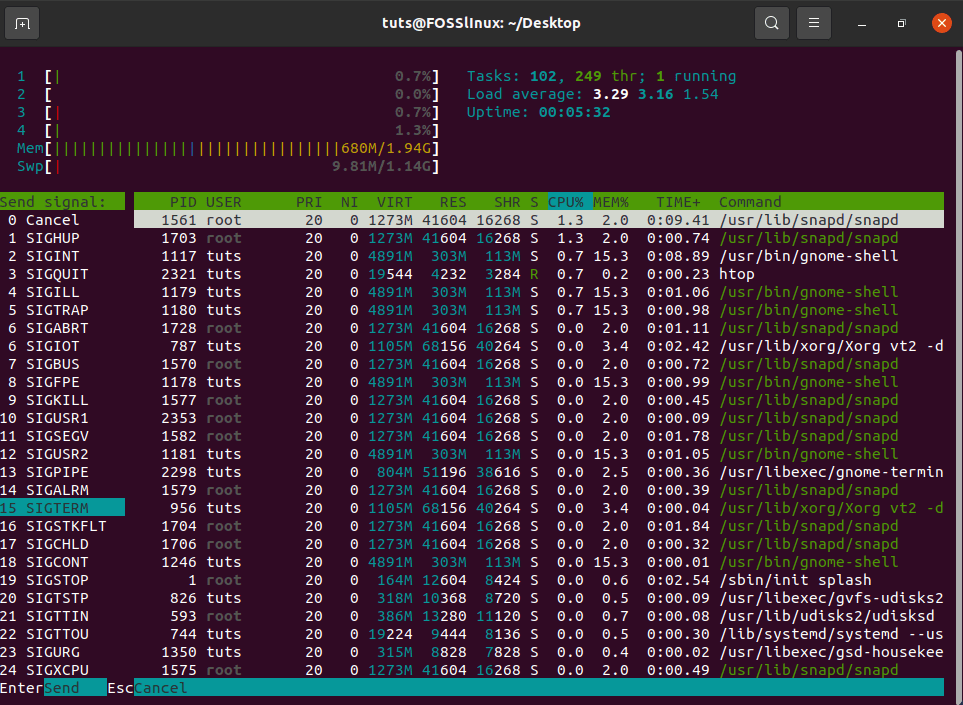Open the terminal search icon

pyautogui.click(x=771, y=22)
